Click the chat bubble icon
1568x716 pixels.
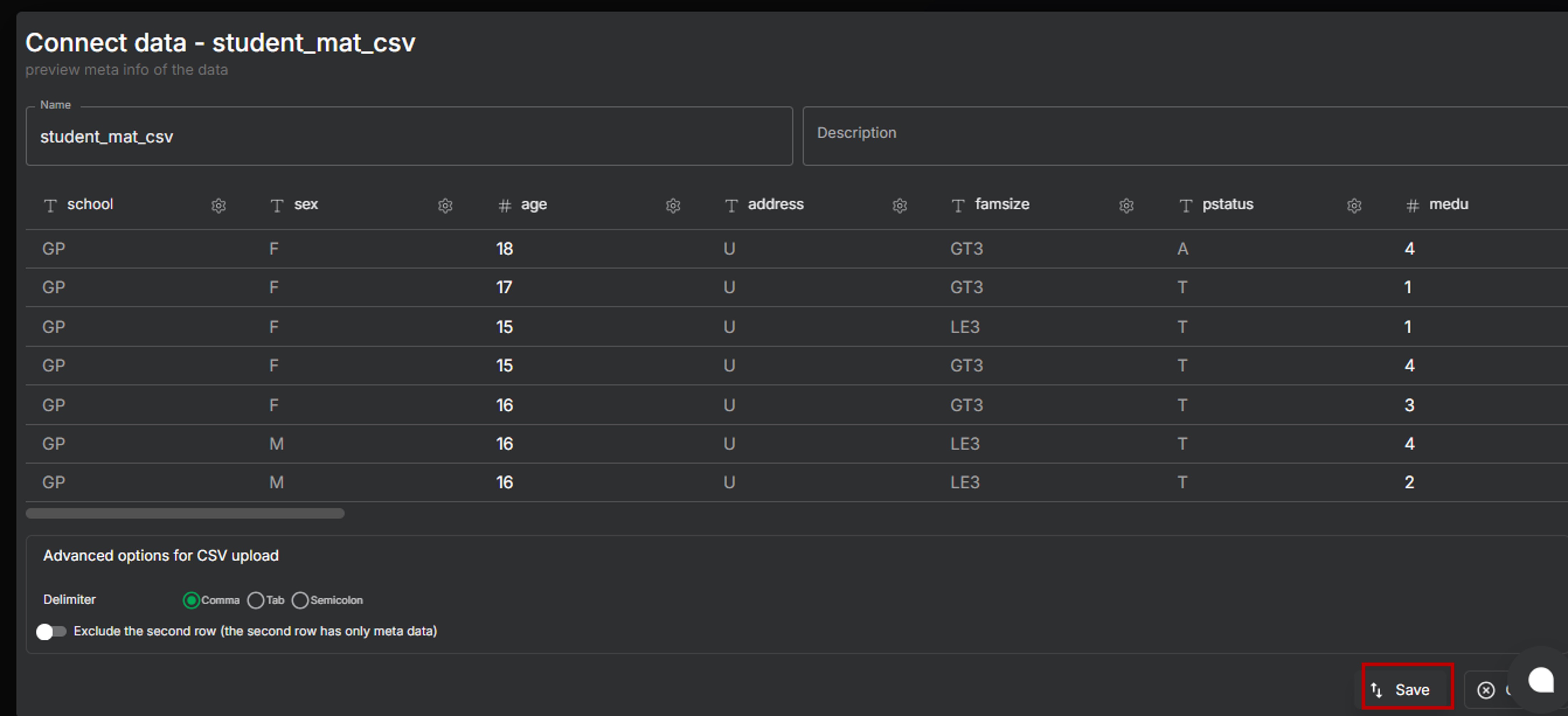[x=1541, y=679]
